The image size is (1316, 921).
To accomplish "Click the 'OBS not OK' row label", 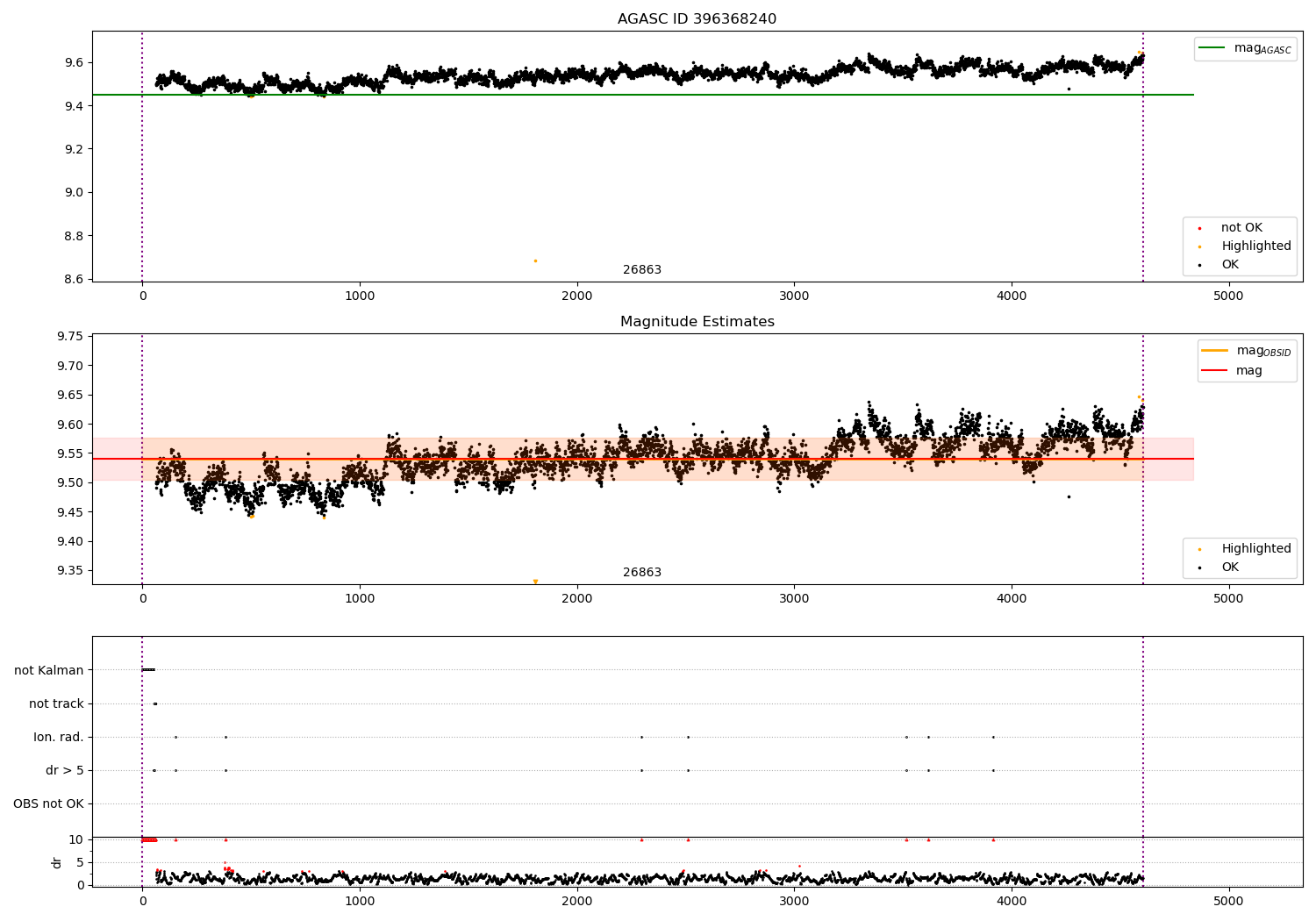I will [48, 803].
